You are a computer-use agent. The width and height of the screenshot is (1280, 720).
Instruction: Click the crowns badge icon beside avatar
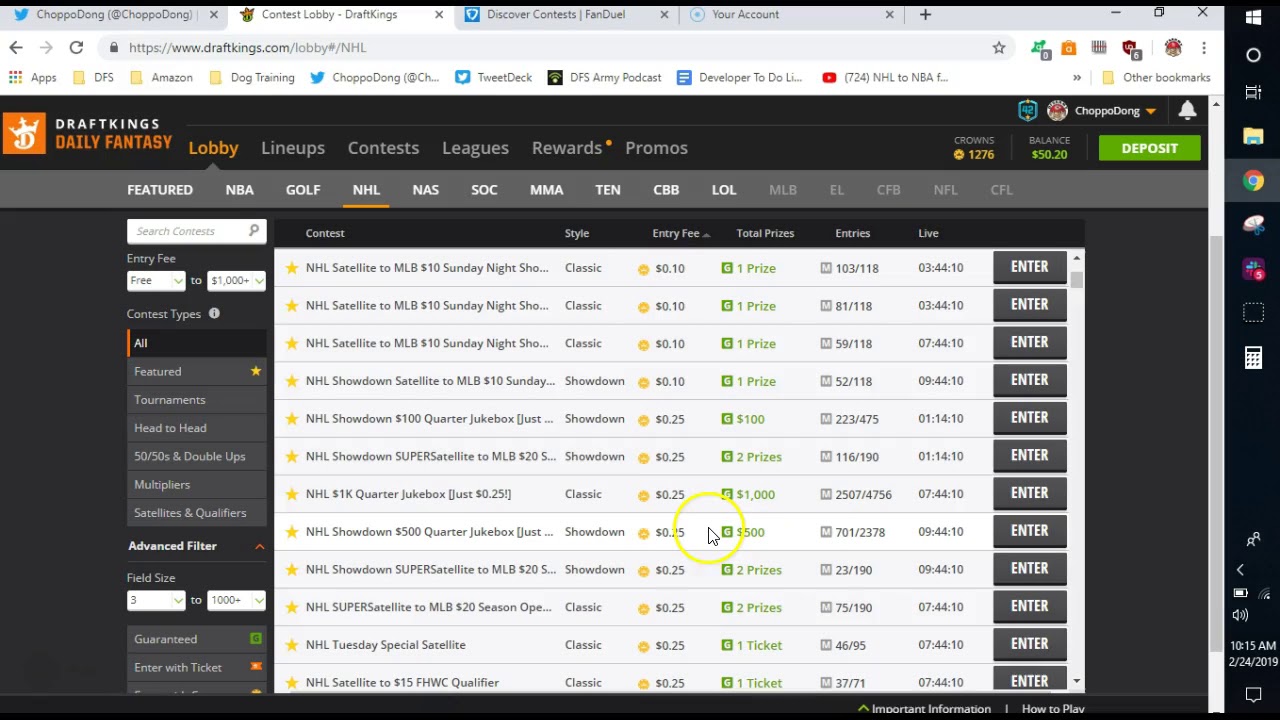[1027, 111]
